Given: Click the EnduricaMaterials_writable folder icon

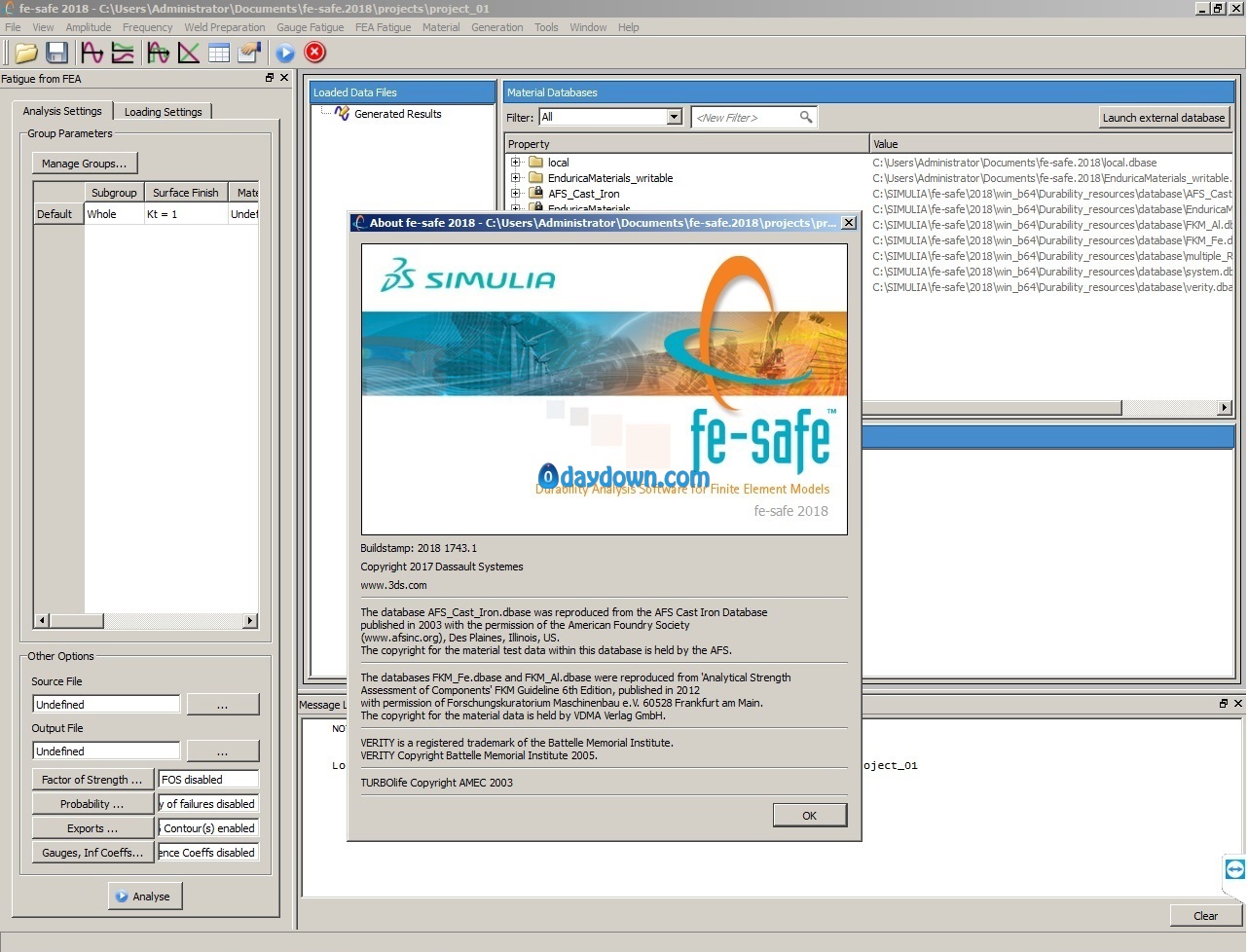Looking at the screenshot, I should coord(535,178).
